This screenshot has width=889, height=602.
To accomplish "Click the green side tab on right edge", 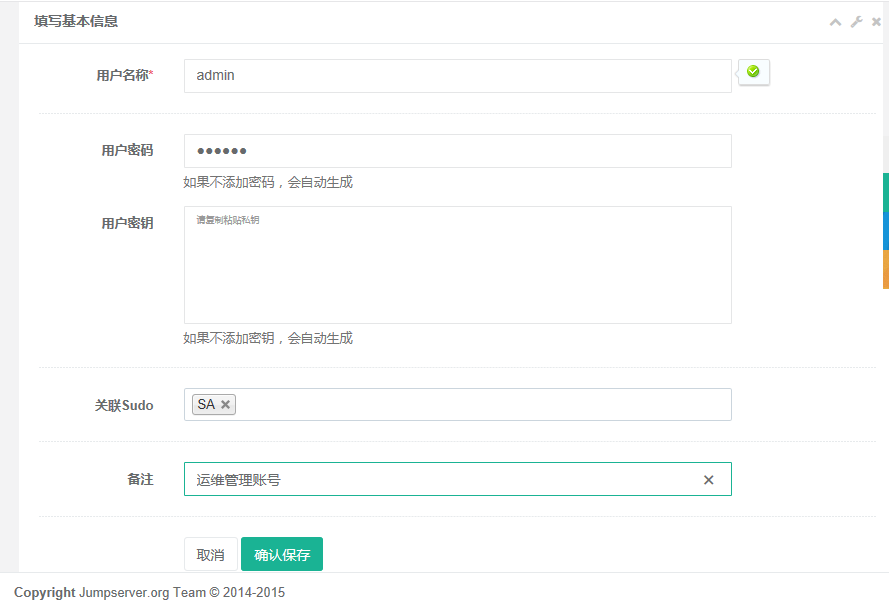I will (886, 193).
